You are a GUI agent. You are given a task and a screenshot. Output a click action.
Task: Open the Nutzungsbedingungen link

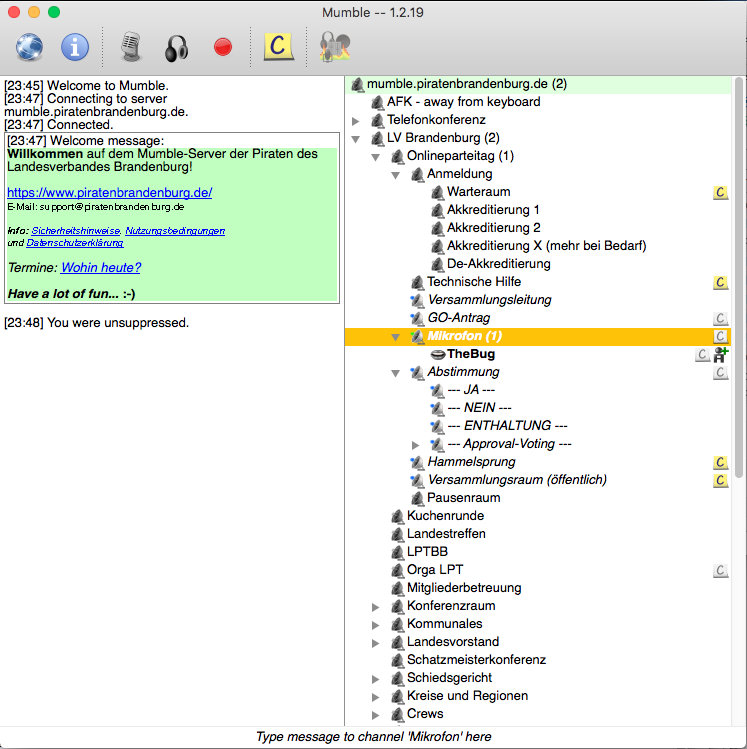point(175,231)
